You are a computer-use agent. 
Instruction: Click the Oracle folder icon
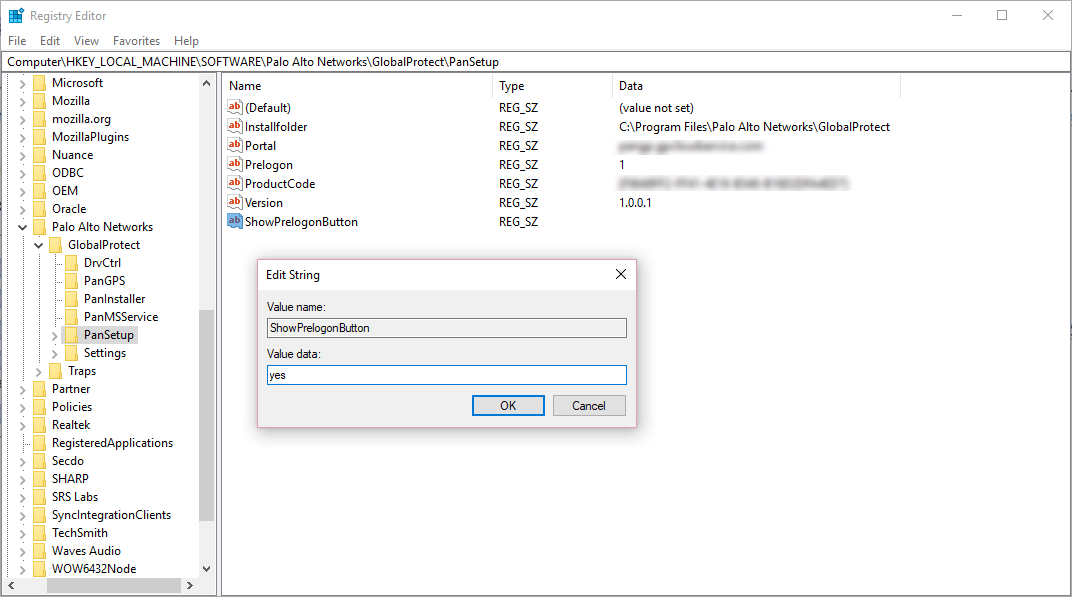(40, 209)
